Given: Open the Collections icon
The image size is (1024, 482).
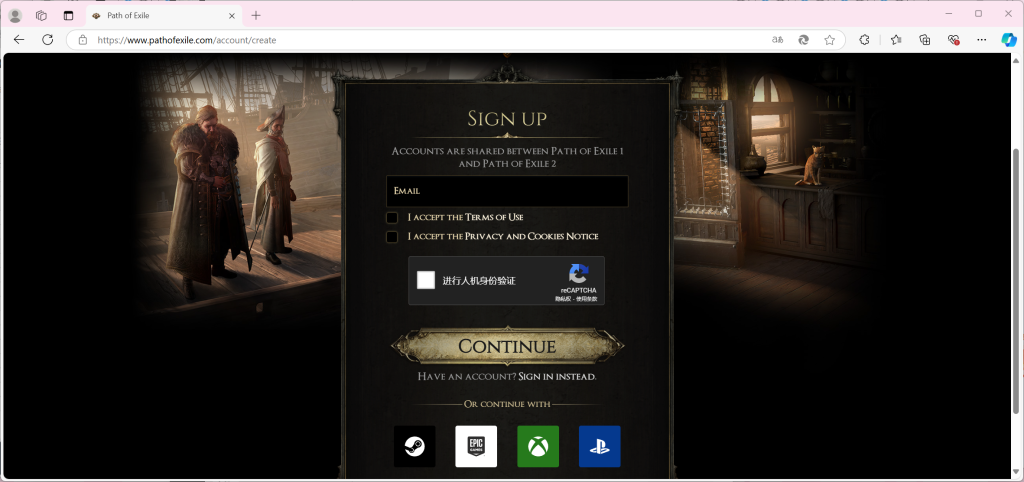Looking at the screenshot, I should pyautogui.click(x=925, y=40).
